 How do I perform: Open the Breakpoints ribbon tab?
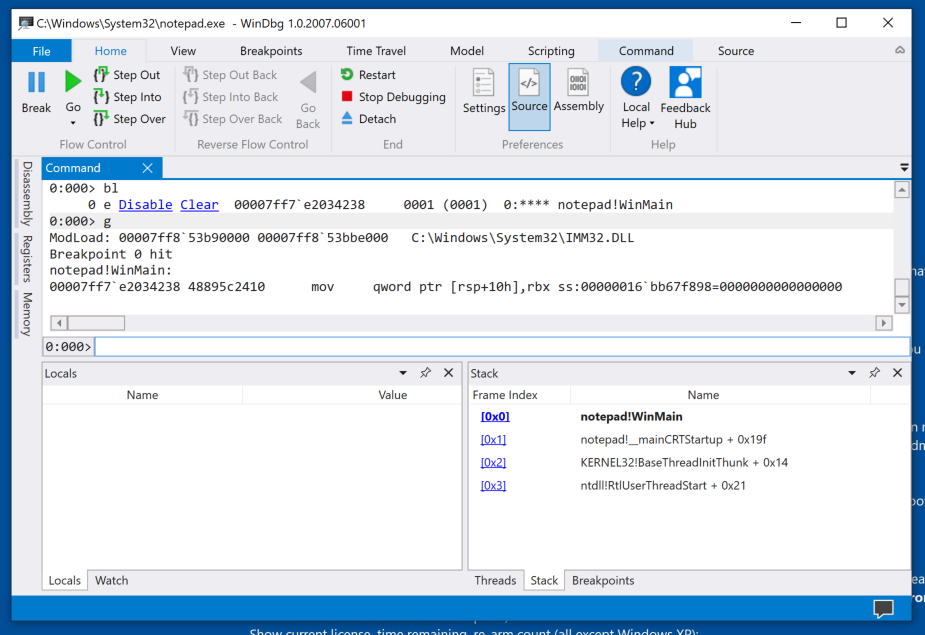tap(271, 51)
